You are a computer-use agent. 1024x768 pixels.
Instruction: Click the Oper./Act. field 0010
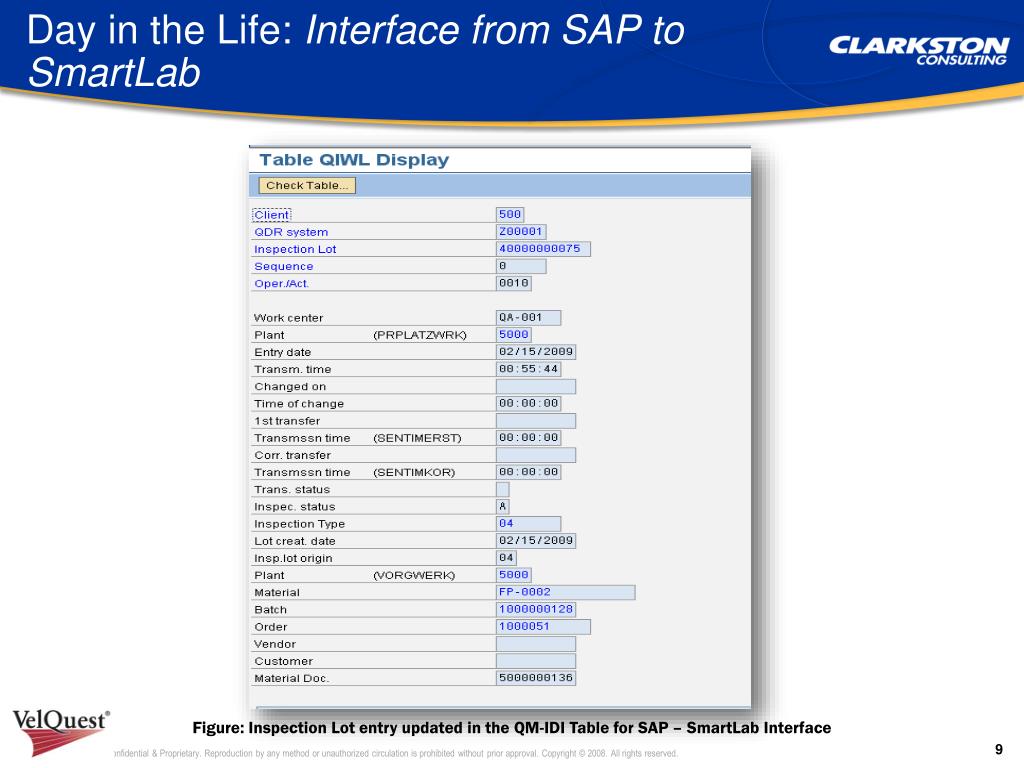[514, 283]
